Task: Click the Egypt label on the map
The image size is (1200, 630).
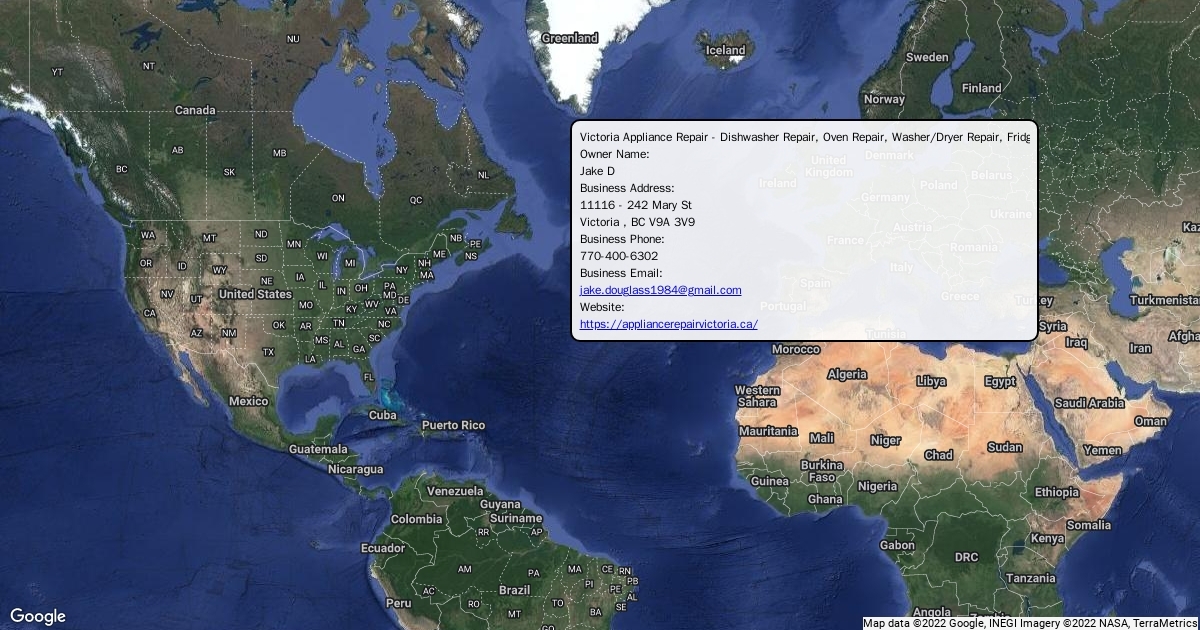Action: pos(1000,382)
